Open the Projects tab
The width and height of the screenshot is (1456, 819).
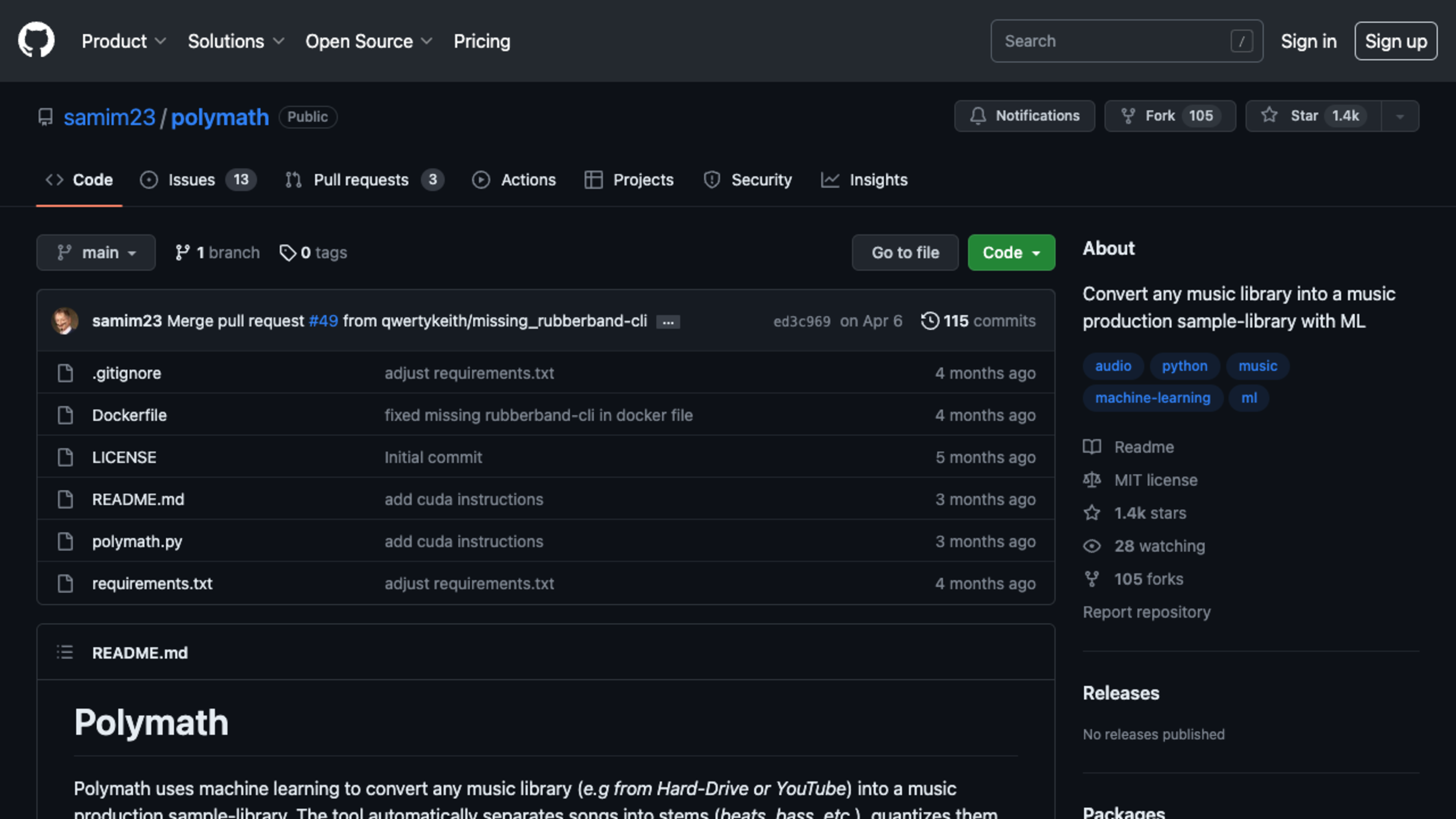point(629,180)
